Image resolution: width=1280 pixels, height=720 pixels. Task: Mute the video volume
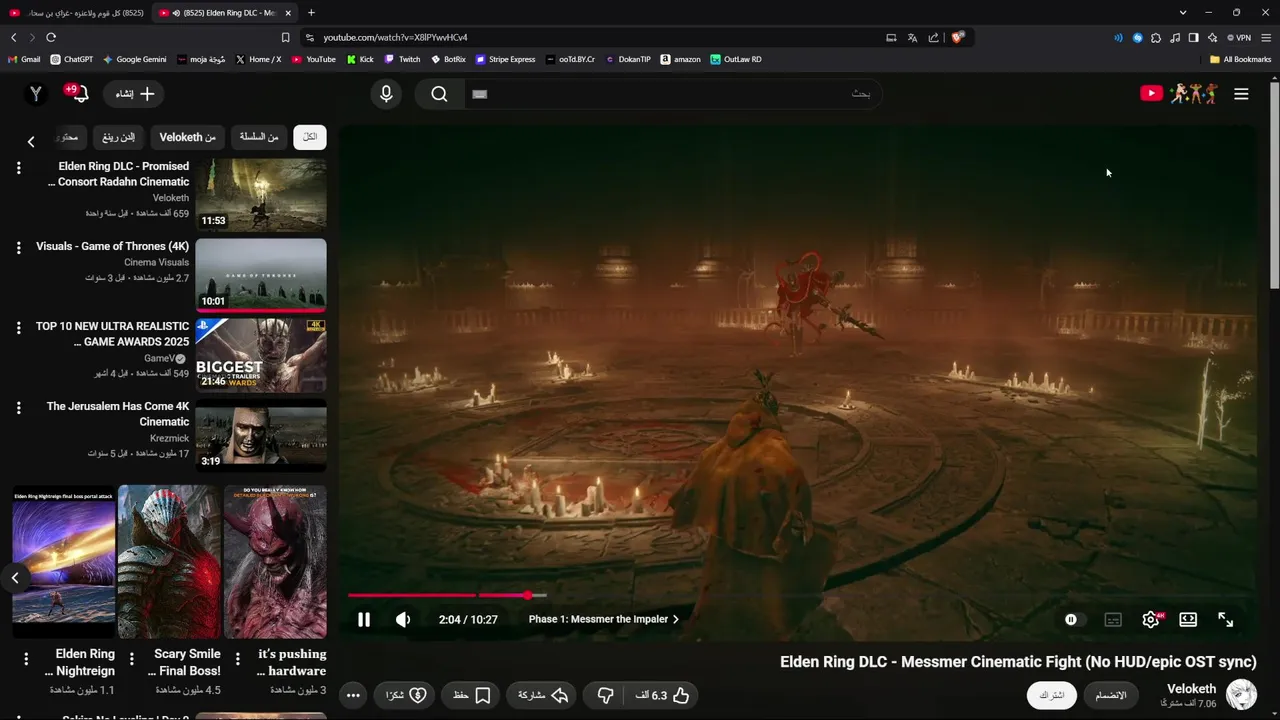pyautogui.click(x=403, y=620)
